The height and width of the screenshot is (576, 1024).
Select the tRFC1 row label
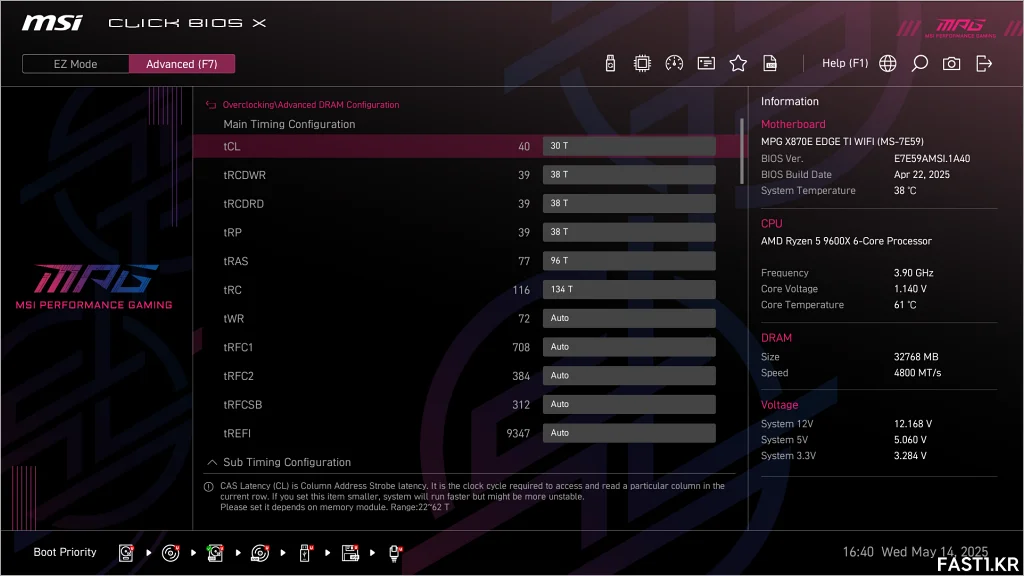coord(238,347)
